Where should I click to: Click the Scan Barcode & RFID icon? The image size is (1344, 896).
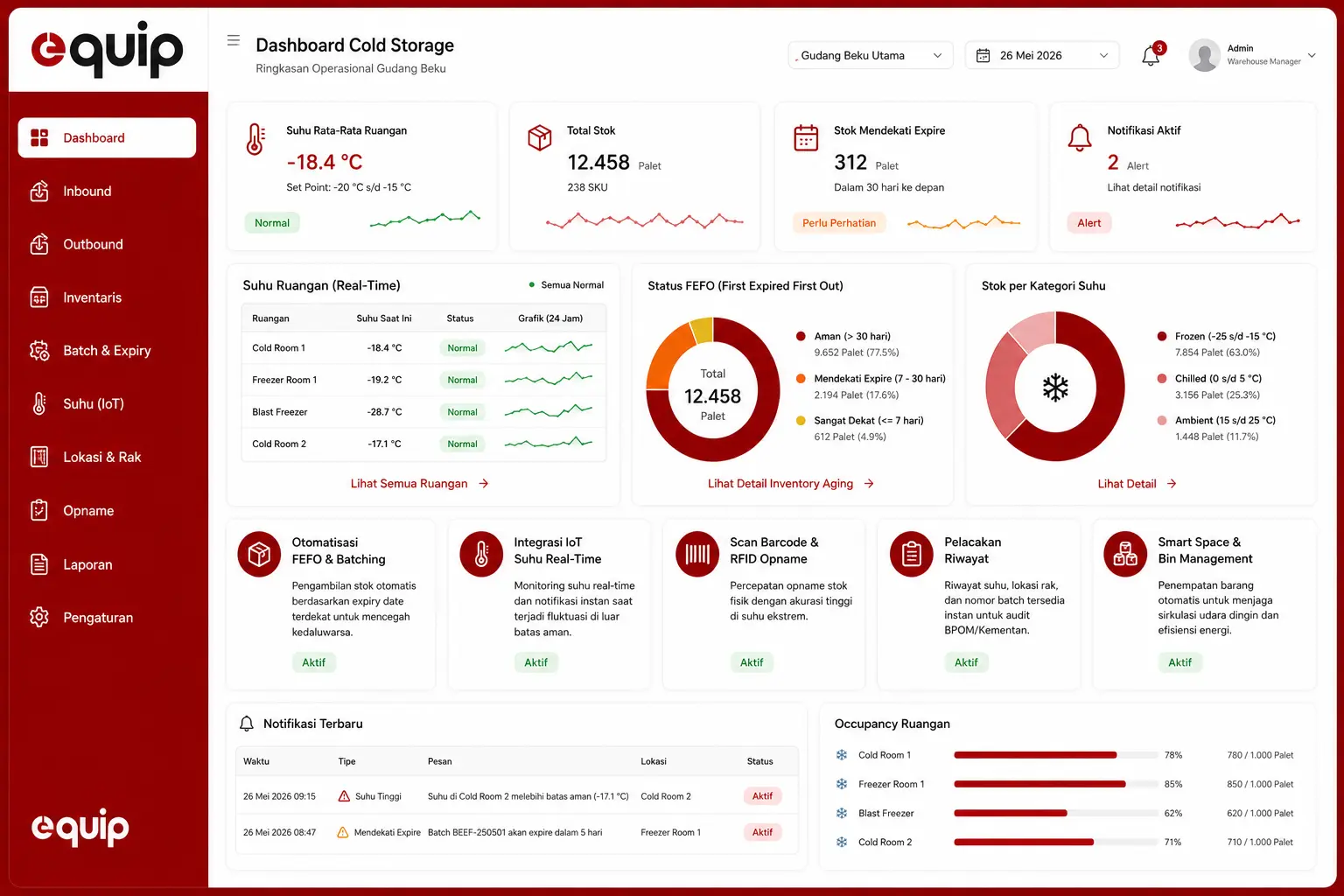click(x=697, y=554)
